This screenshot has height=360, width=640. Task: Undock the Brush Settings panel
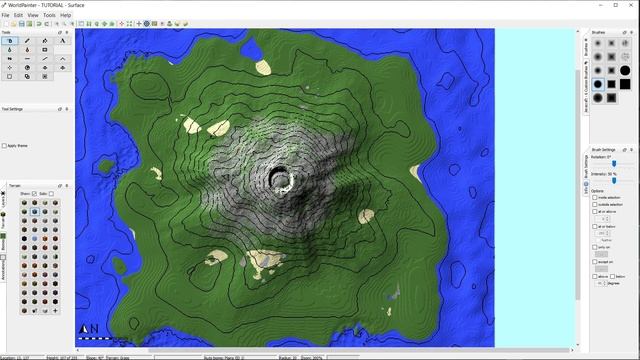624,150
